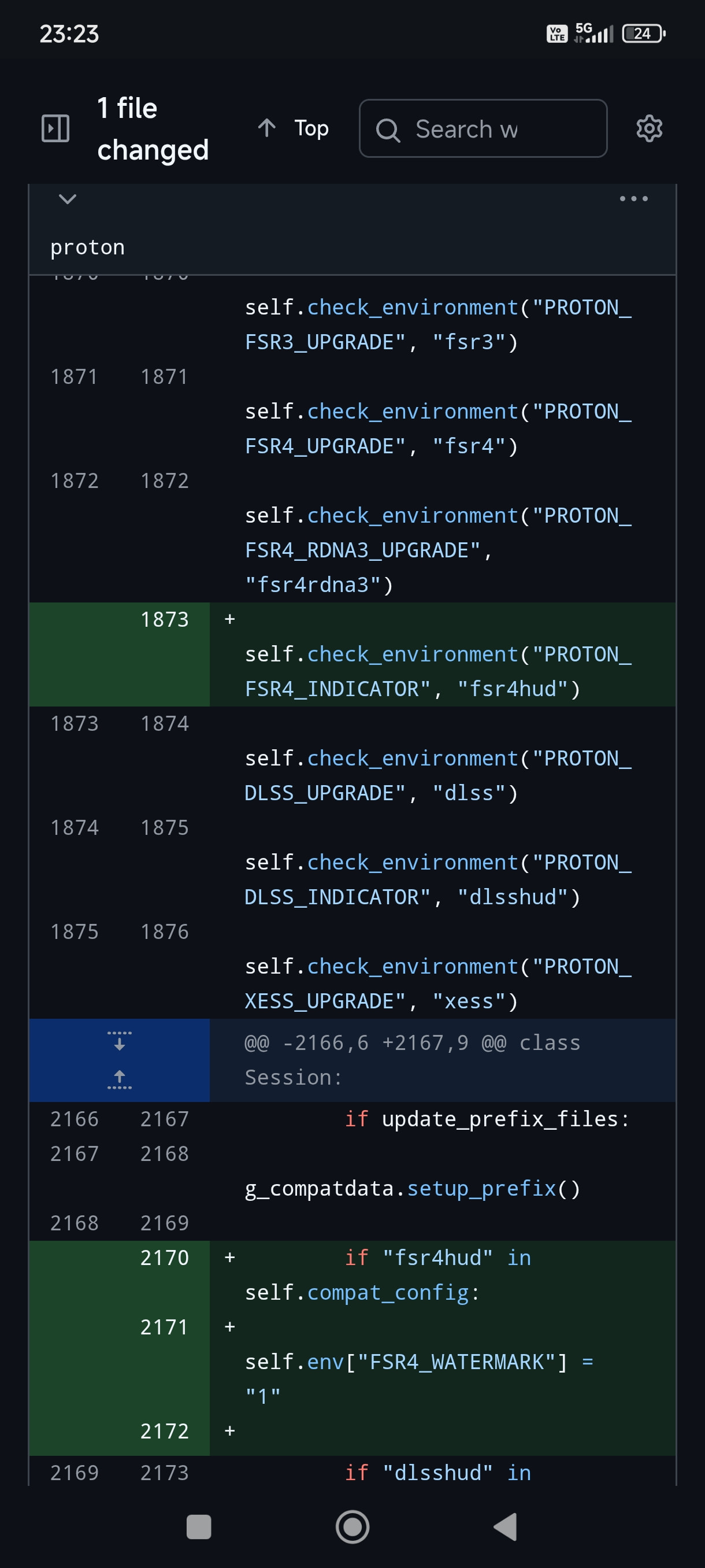The height and width of the screenshot is (1568, 705).
Task: Jump to Top of page
Action: coord(310,128)
